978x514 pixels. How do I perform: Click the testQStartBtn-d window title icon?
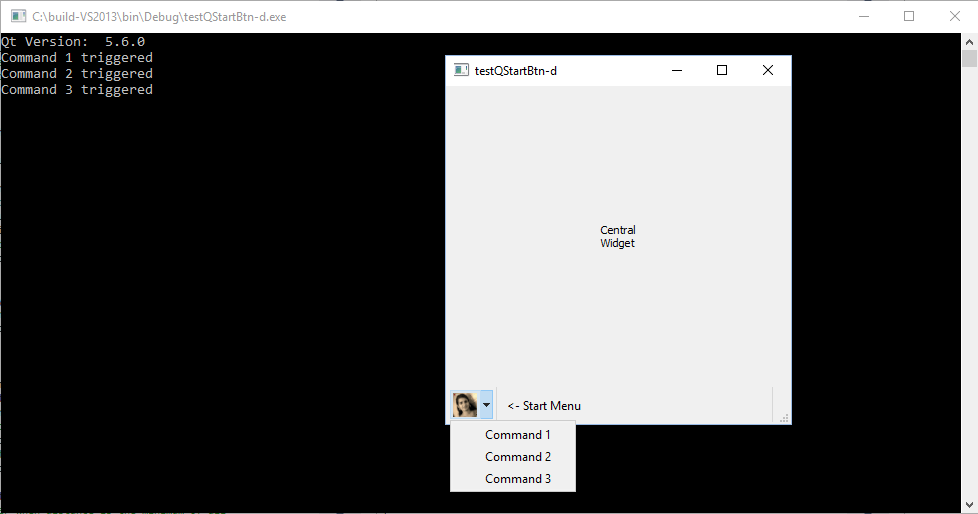pyautogui.click(x=461, y=70)
